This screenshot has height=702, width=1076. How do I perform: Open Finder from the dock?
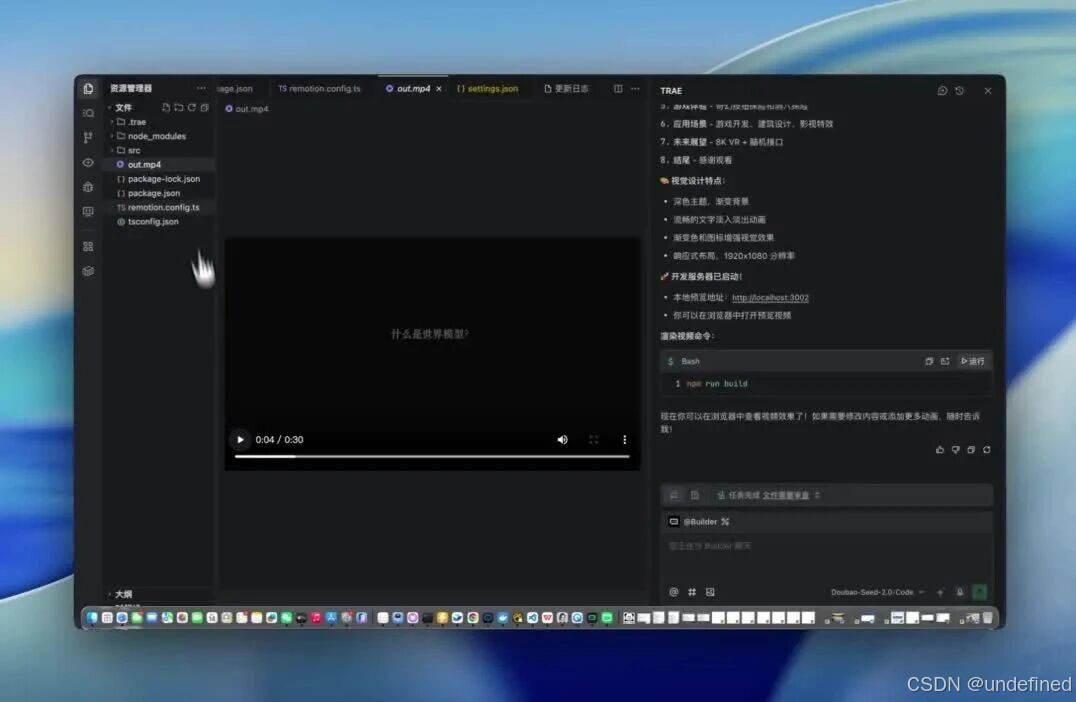click(x=92, y=618)
